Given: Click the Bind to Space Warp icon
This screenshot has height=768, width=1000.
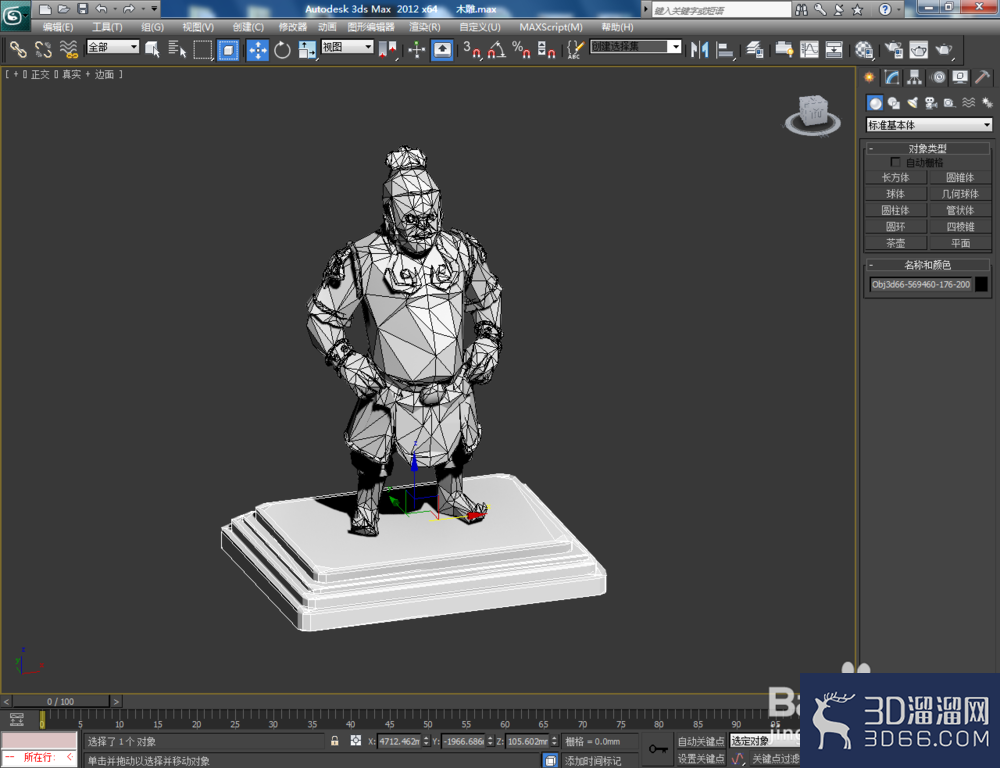Looking at the screenshot, I should point(68,49).
